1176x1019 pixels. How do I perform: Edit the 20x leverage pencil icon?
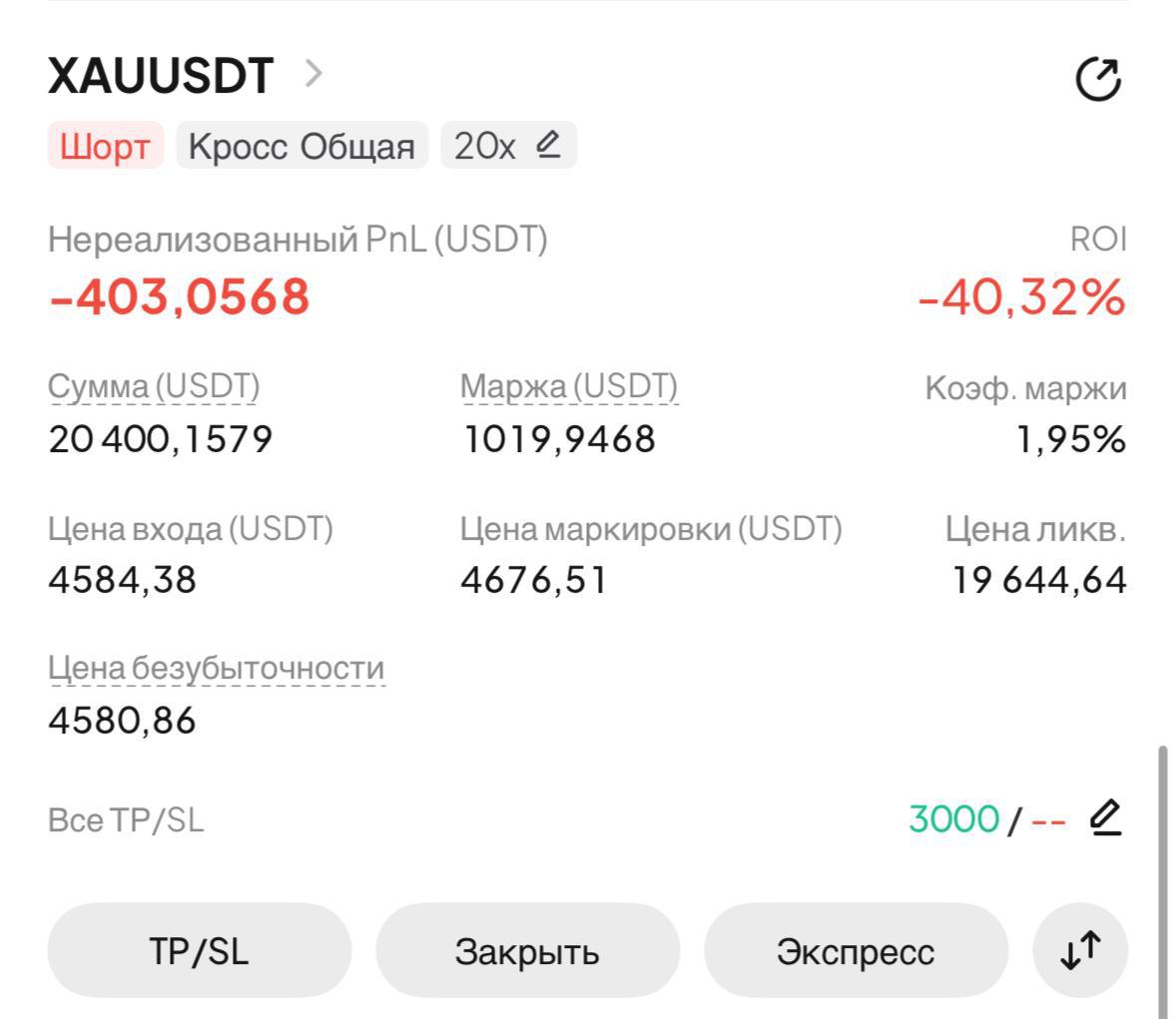point(548,144)
